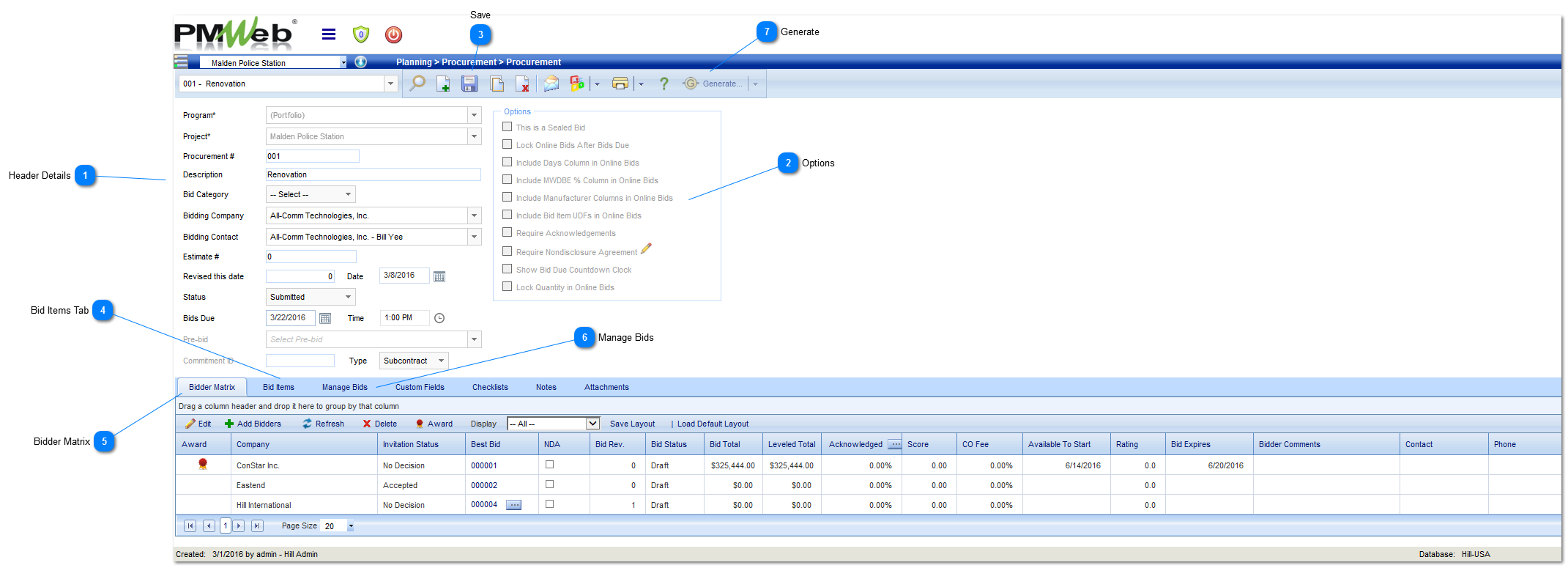Screen dimensions: 1568x568
Task: Check 'This is a Sealed Bid' option
Action: (x=507, y=127)
